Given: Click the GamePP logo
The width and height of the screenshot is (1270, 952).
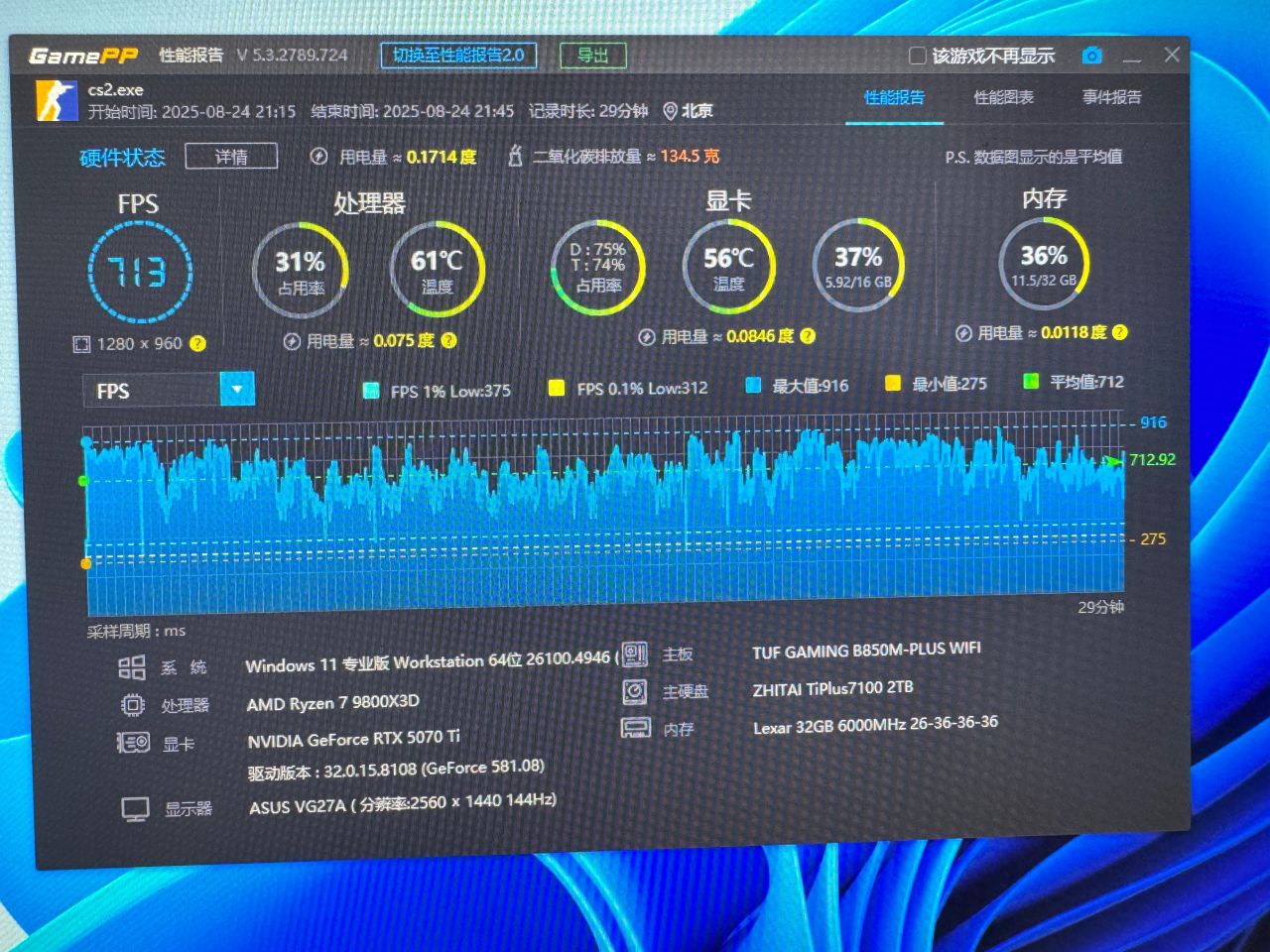Looking at the screenshot, I should (83, 56).
